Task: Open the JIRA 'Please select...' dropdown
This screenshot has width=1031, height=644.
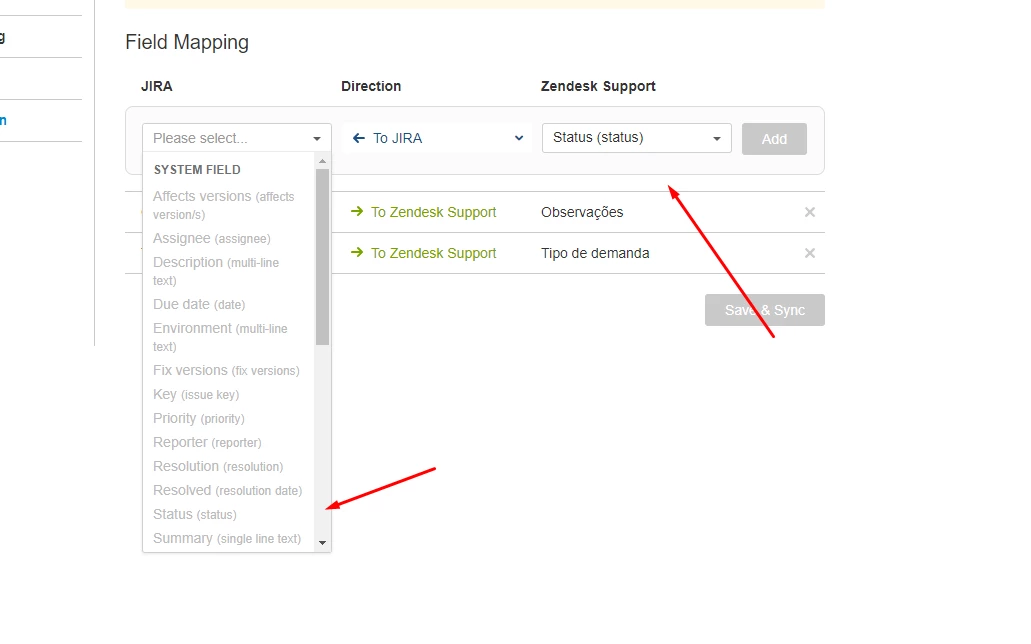Action: (237, 138)
